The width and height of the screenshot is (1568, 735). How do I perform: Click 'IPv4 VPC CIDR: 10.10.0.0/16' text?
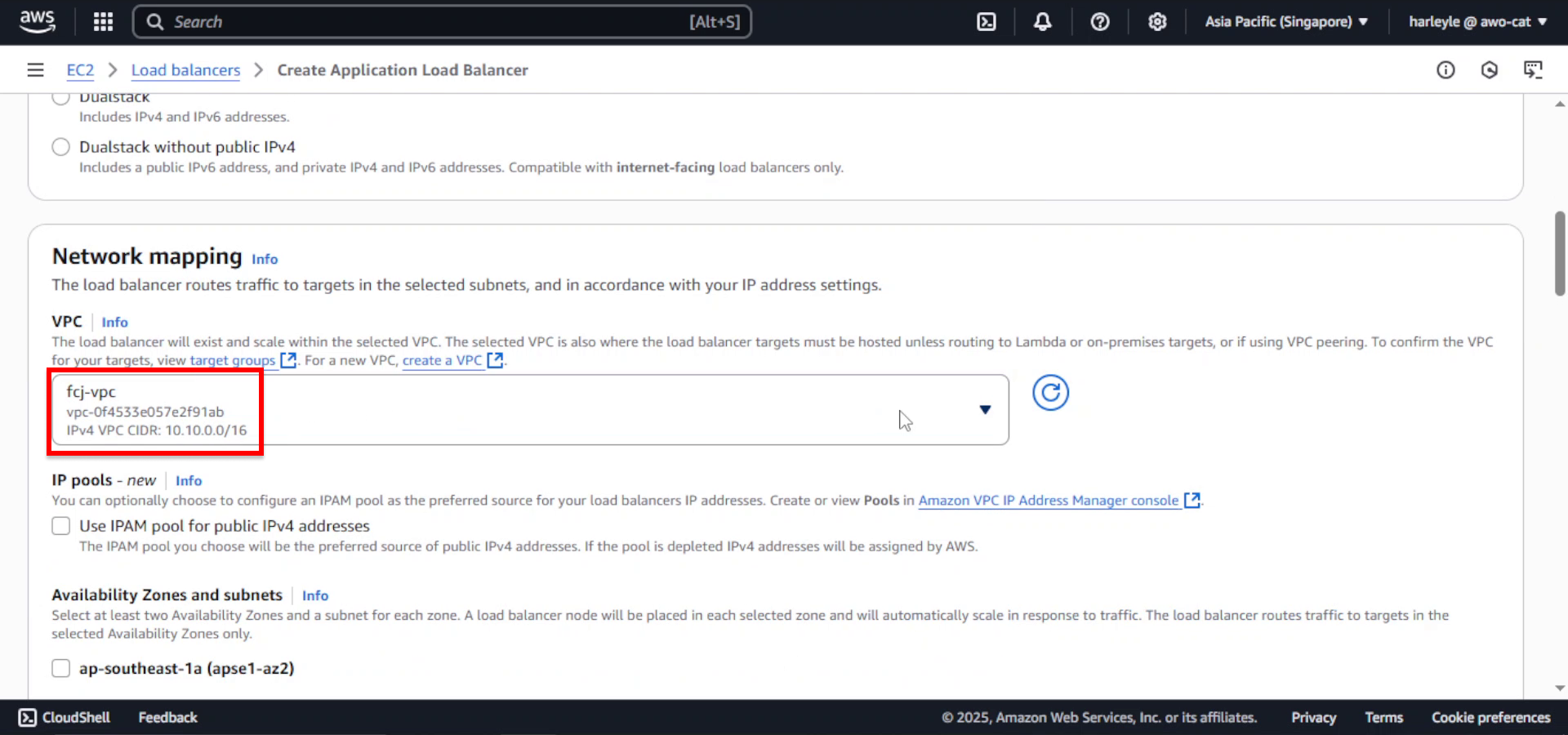pos(157,430)
